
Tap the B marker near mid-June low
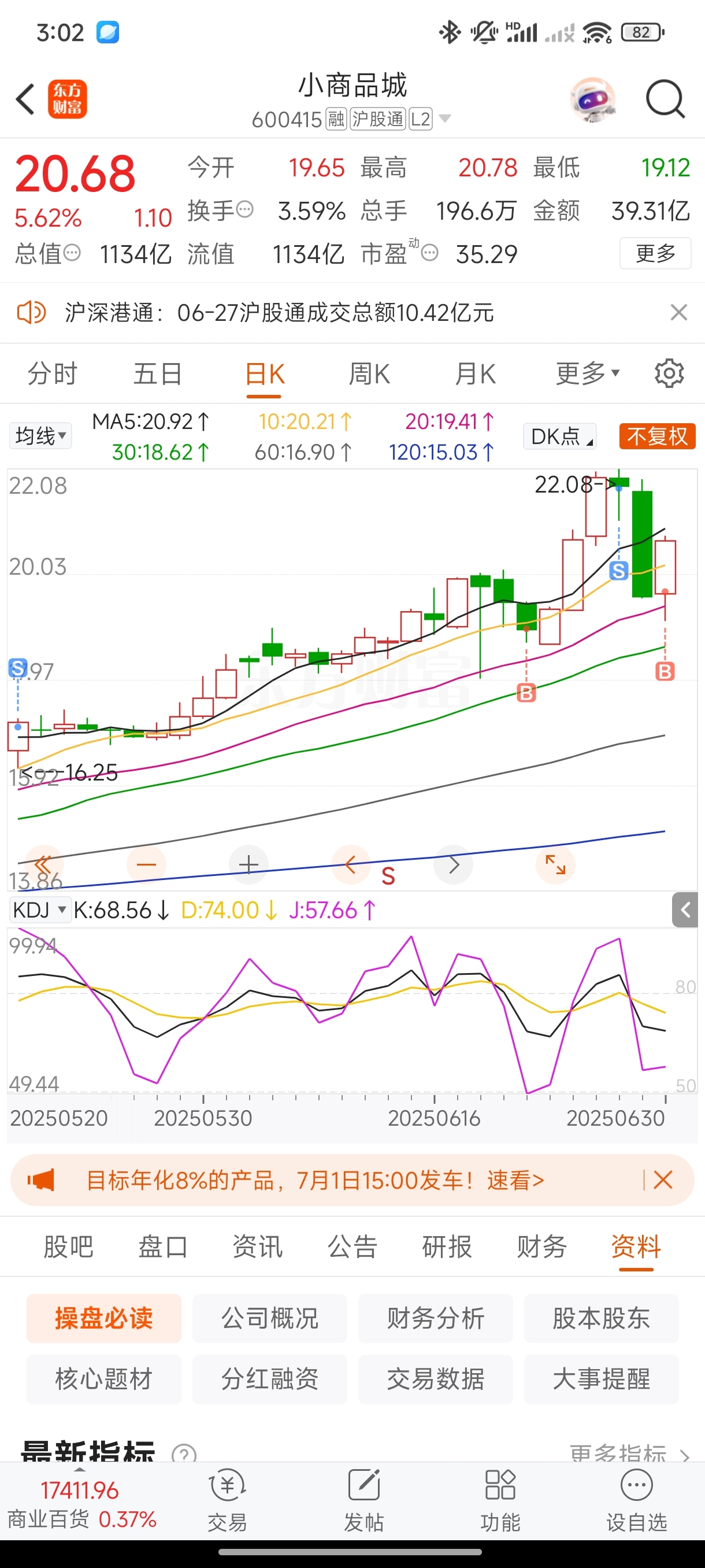coord(526,693)
